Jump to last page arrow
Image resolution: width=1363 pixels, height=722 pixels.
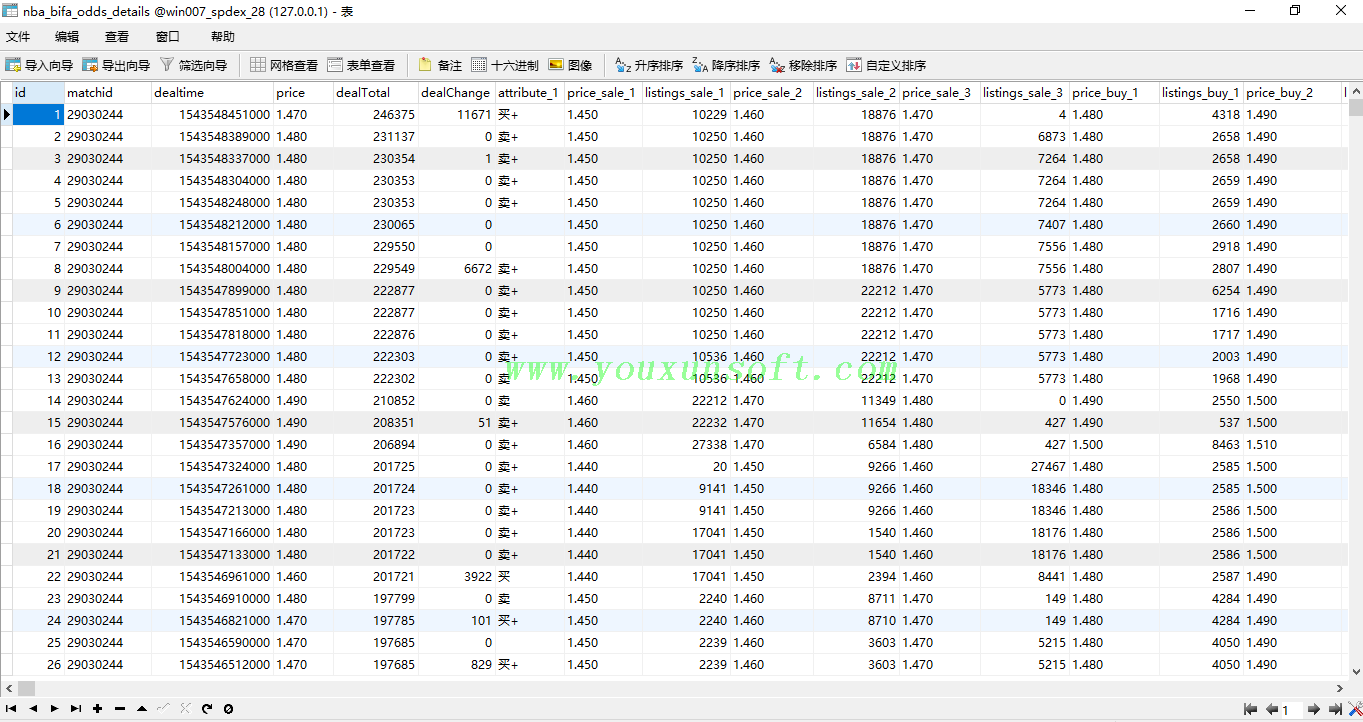[1334, 709]
